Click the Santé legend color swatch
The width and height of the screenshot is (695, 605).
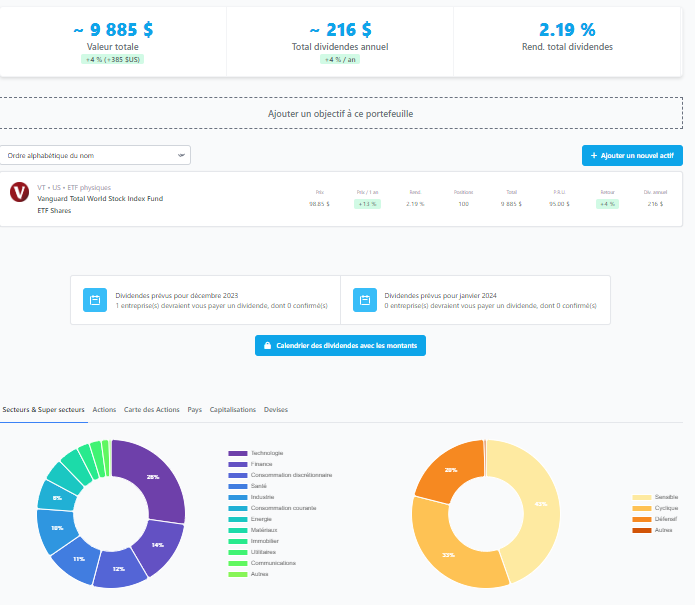pos(238,486)
